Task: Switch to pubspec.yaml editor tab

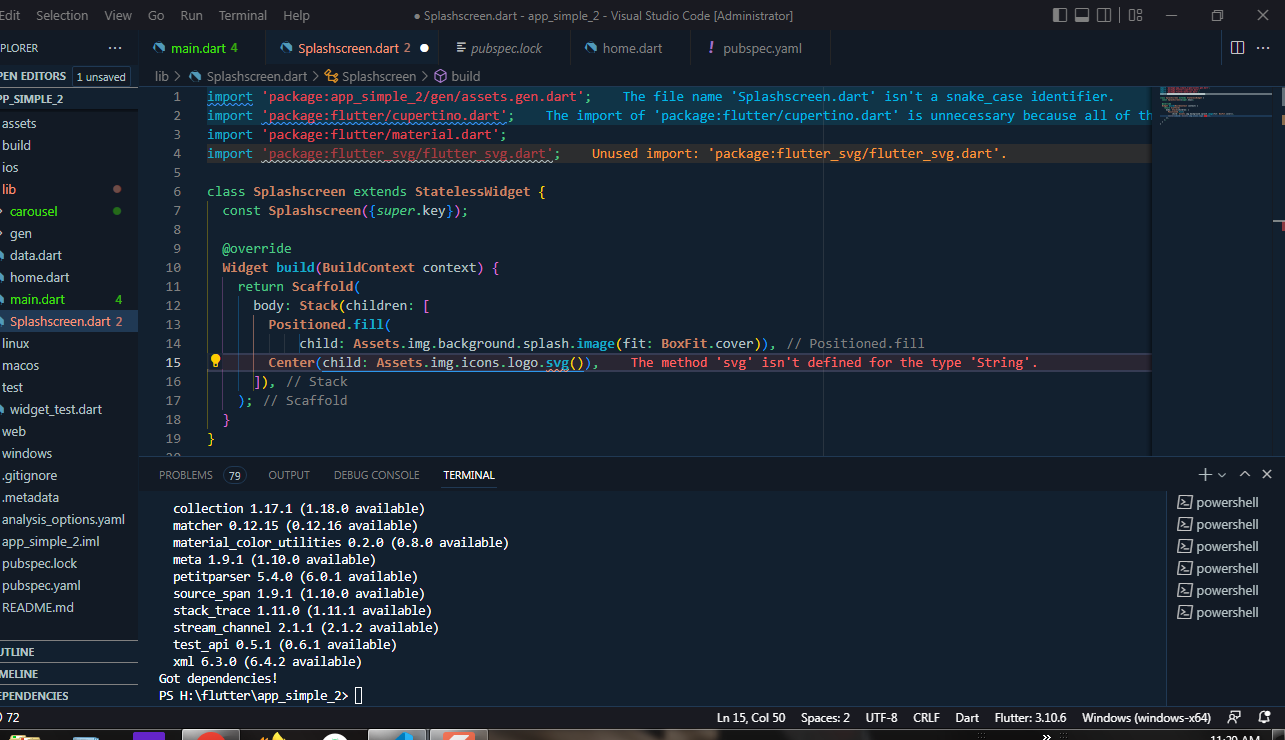Action: (762, 48)
